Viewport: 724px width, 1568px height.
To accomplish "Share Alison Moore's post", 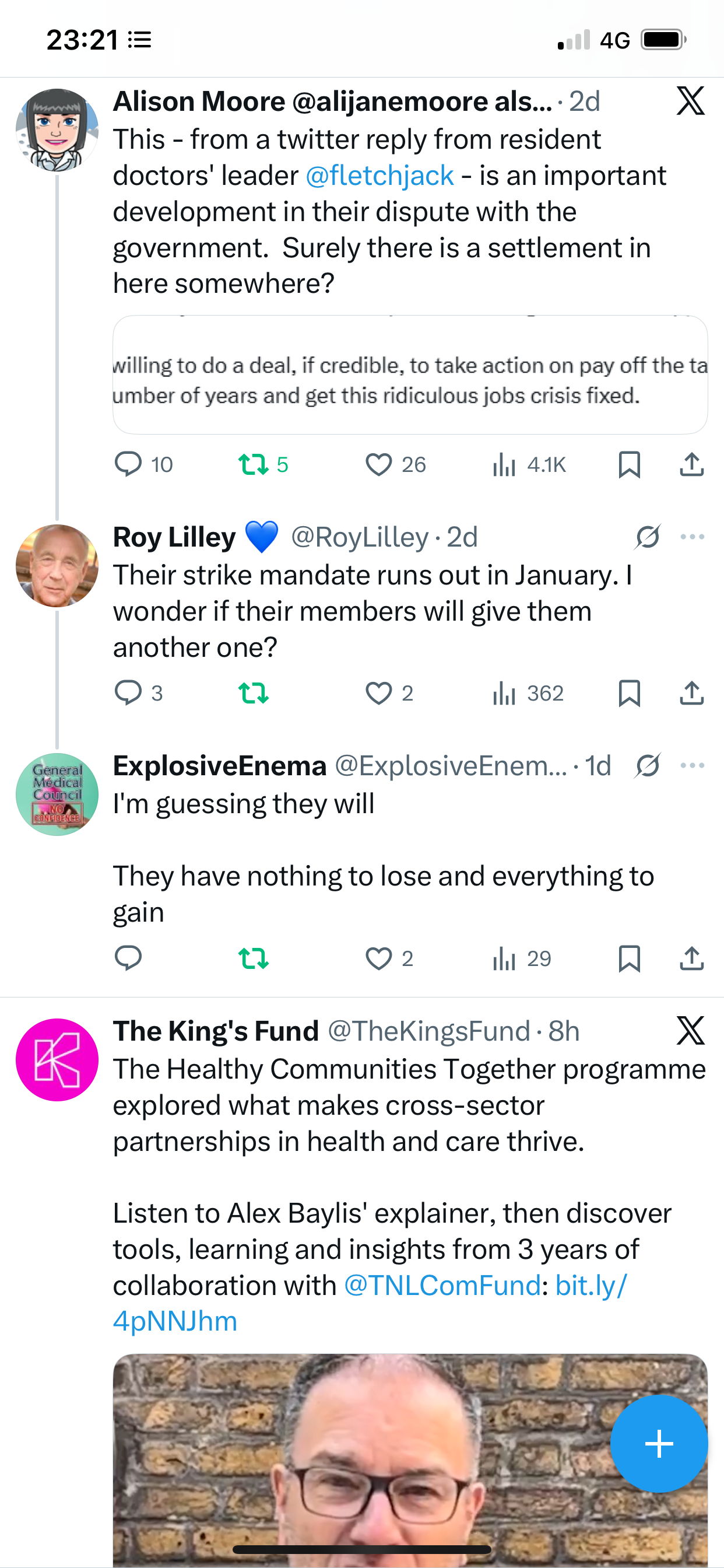I will point(692,464).
